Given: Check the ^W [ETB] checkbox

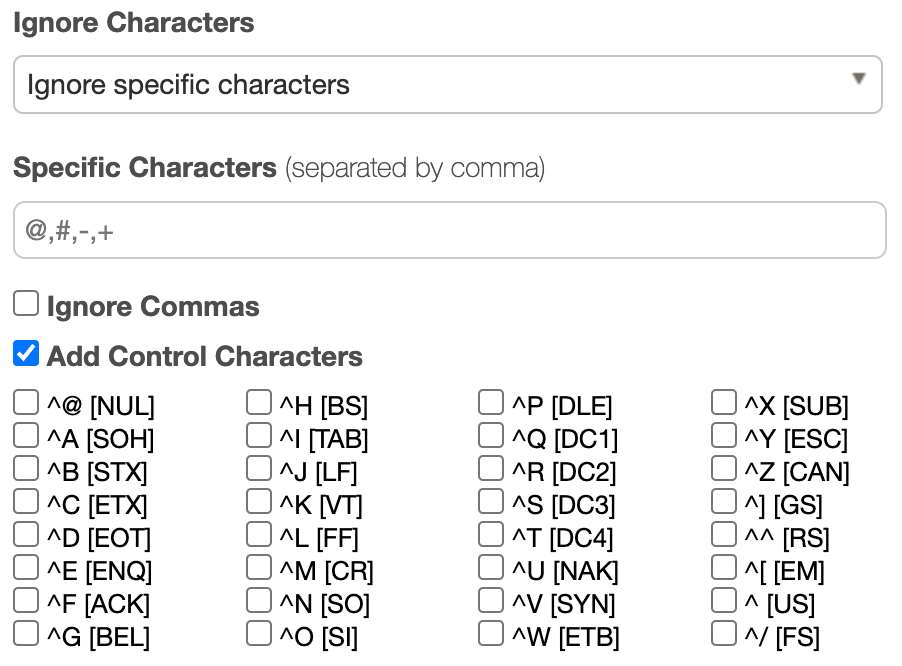Looking at the screenshot, I should pos(491,634).
